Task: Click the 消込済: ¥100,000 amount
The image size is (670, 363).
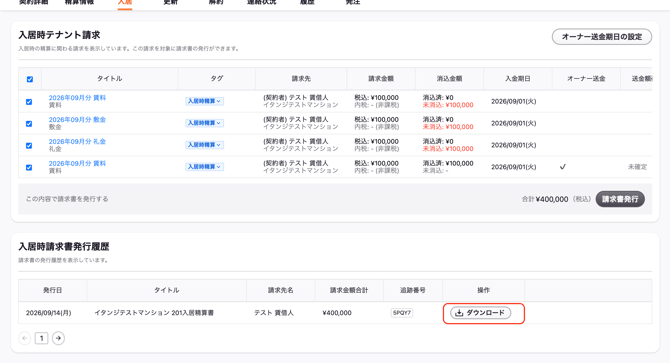Action: coord(448,163)
